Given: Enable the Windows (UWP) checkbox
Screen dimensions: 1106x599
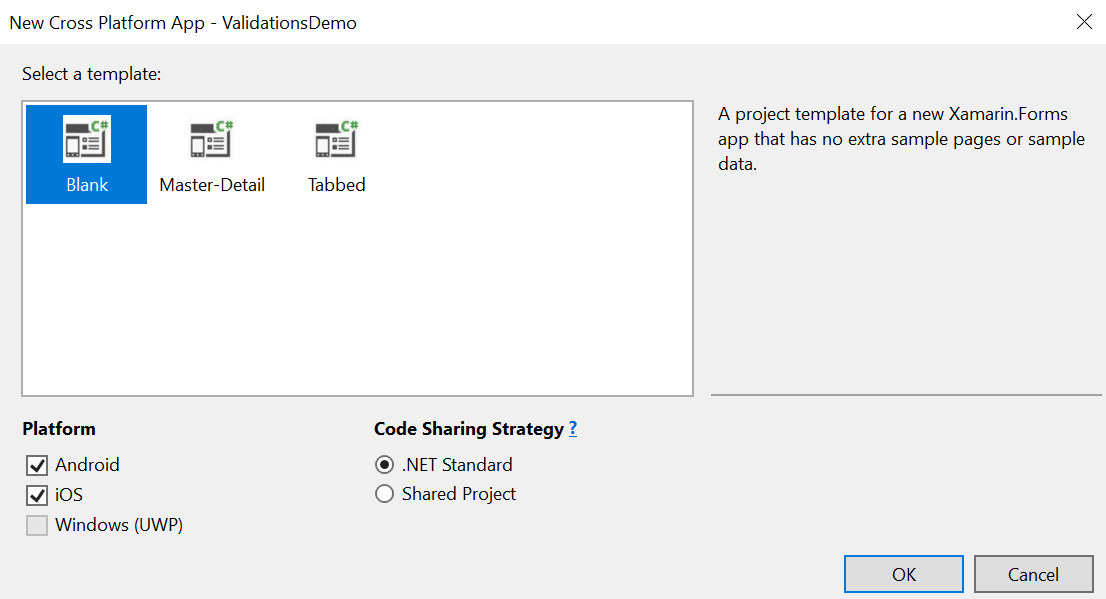Looking at the screenshot, I should [x=37, y=526].
